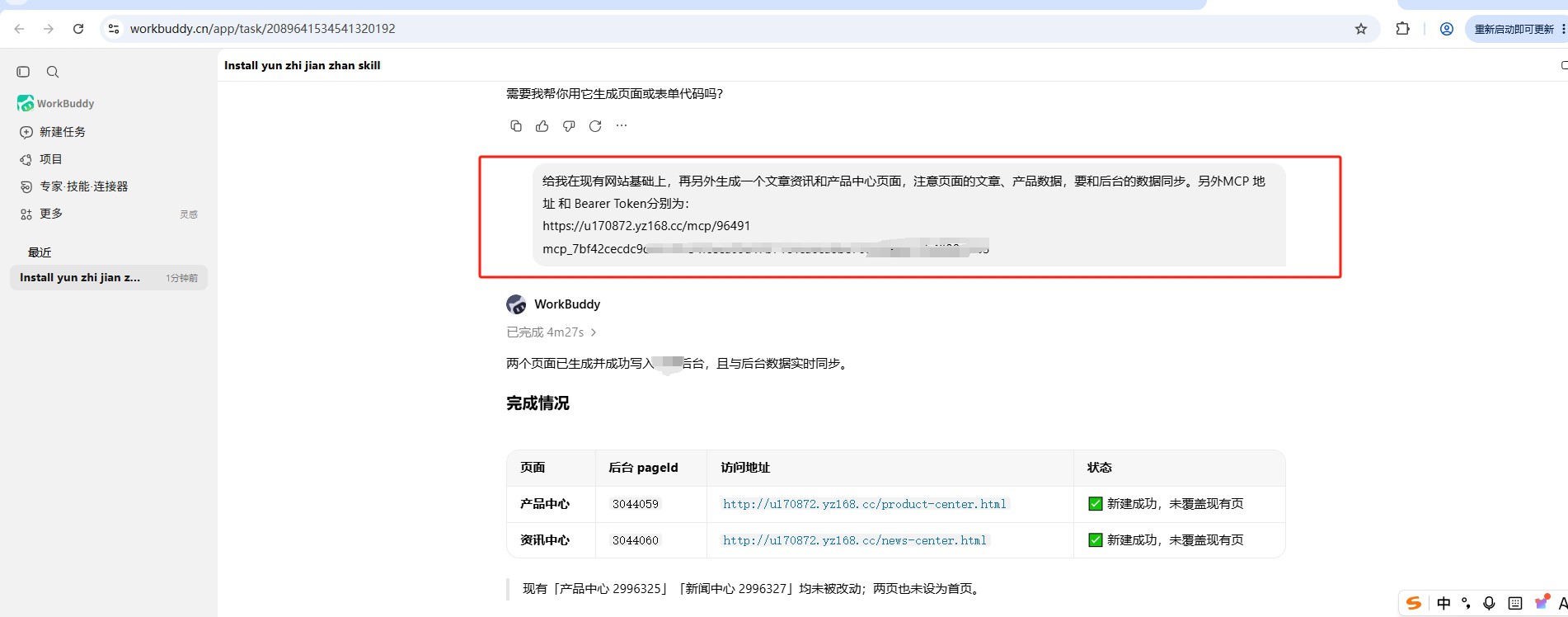Viewport: 1568px width, 617px height.
Task: Collapse the WorkBuddy sidebar panel
Action: pyautogui.click(x=23, y=72)
